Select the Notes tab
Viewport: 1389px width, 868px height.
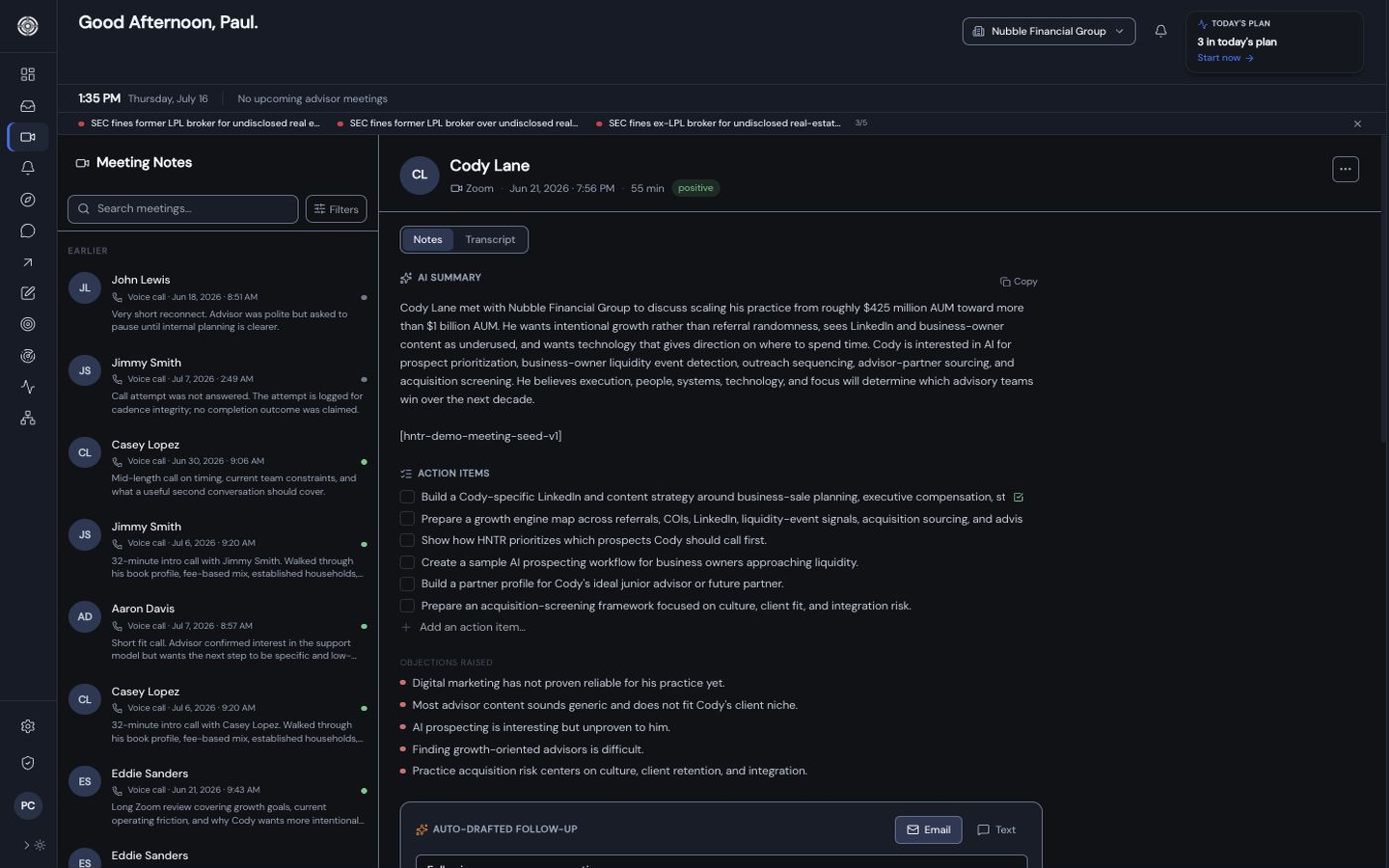(x=427, y=239)
